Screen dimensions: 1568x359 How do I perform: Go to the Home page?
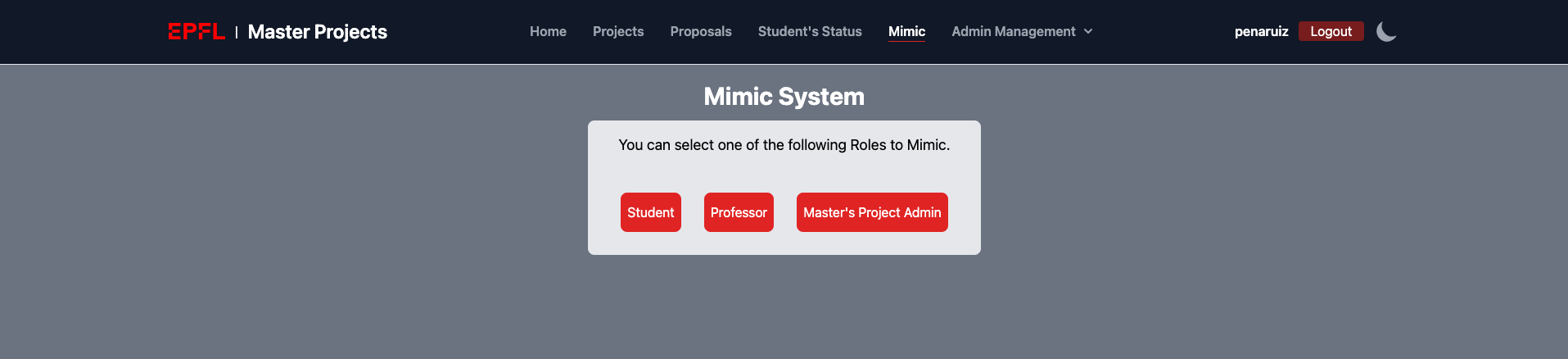coord(548,31)
